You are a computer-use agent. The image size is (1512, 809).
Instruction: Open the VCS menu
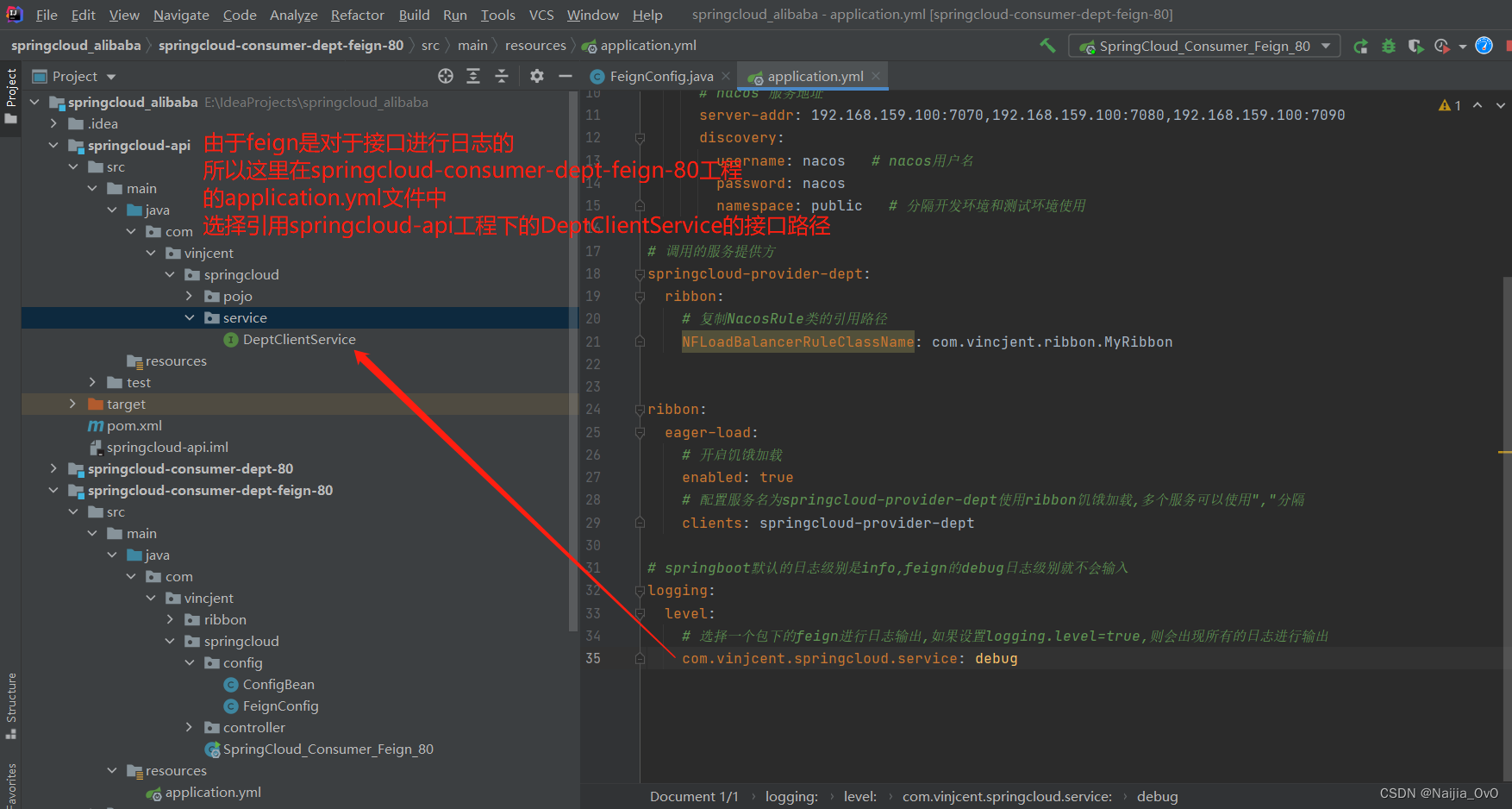[541, 15]
